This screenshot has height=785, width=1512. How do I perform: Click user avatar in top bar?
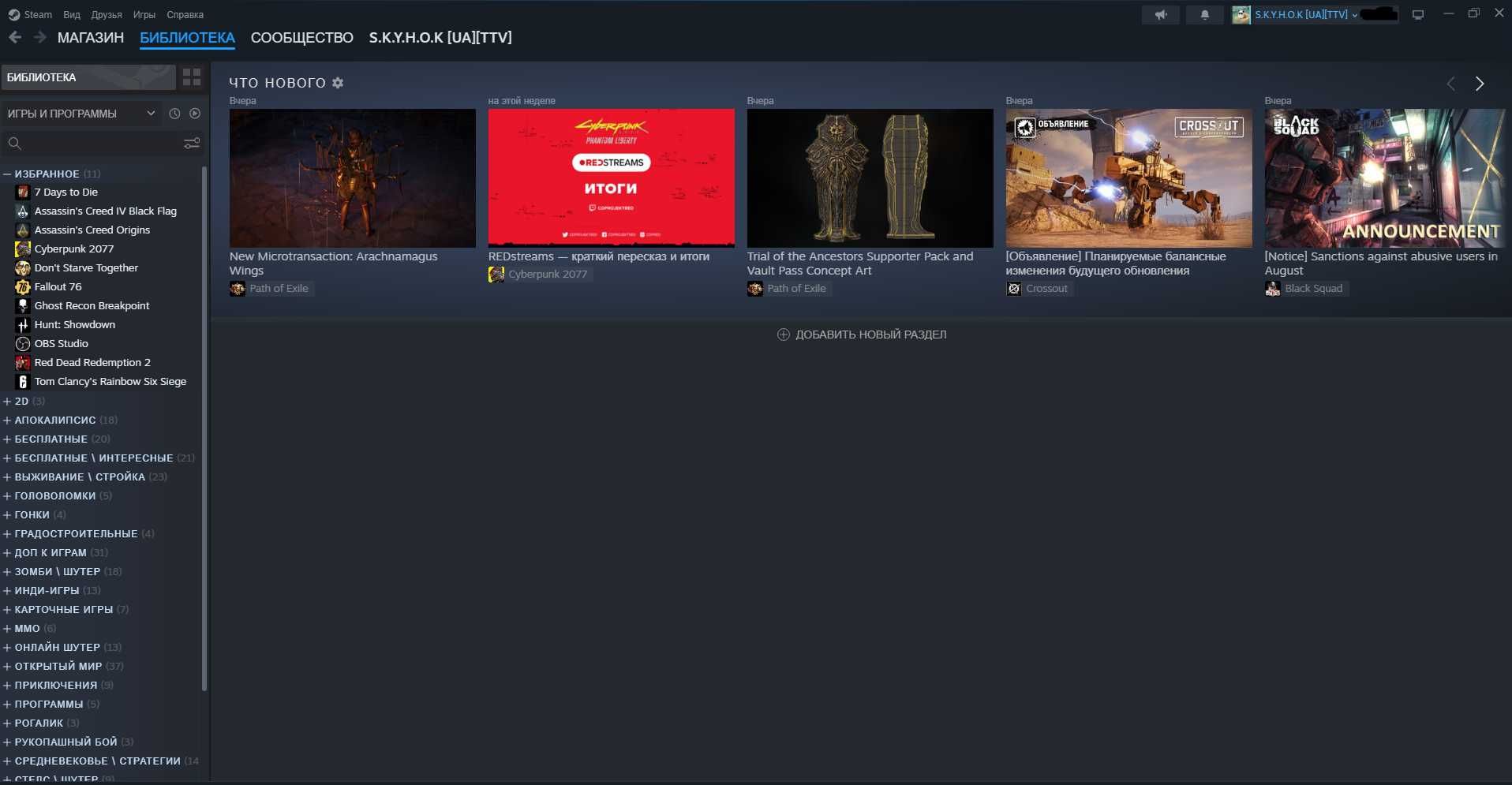(x=1241, y=14)
